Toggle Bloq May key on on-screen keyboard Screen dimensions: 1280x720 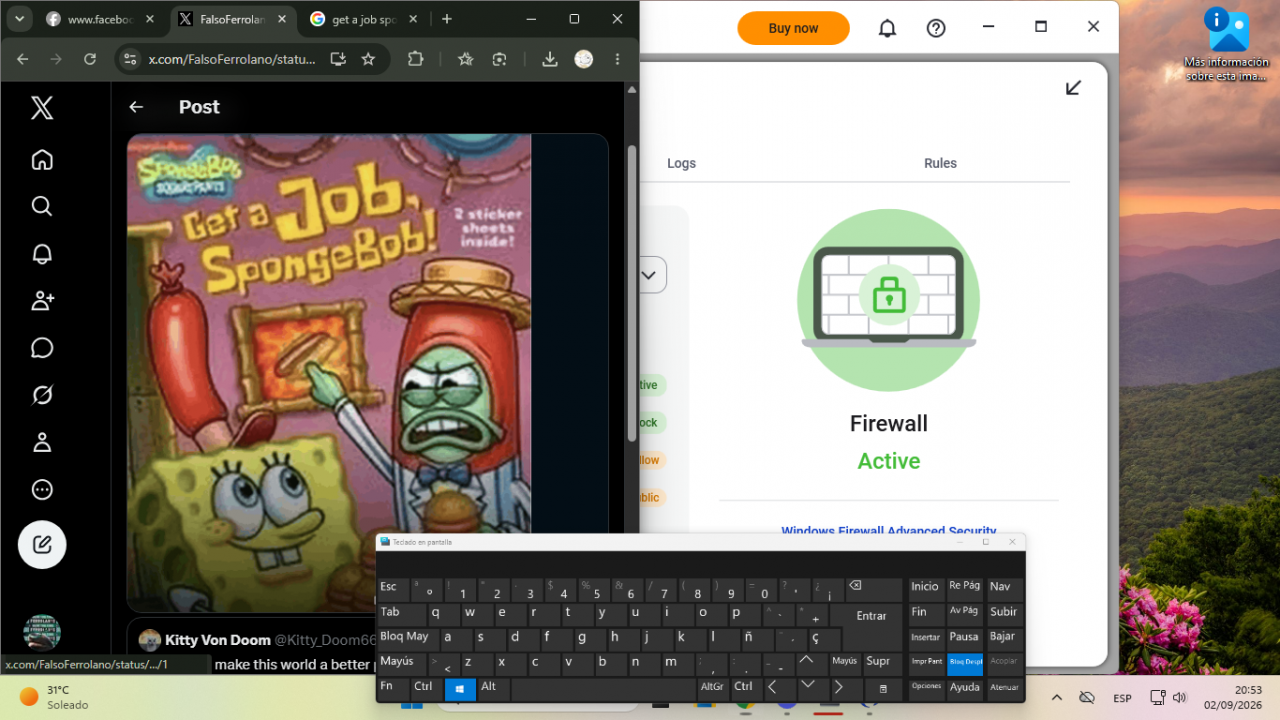[x=404, y=637]
